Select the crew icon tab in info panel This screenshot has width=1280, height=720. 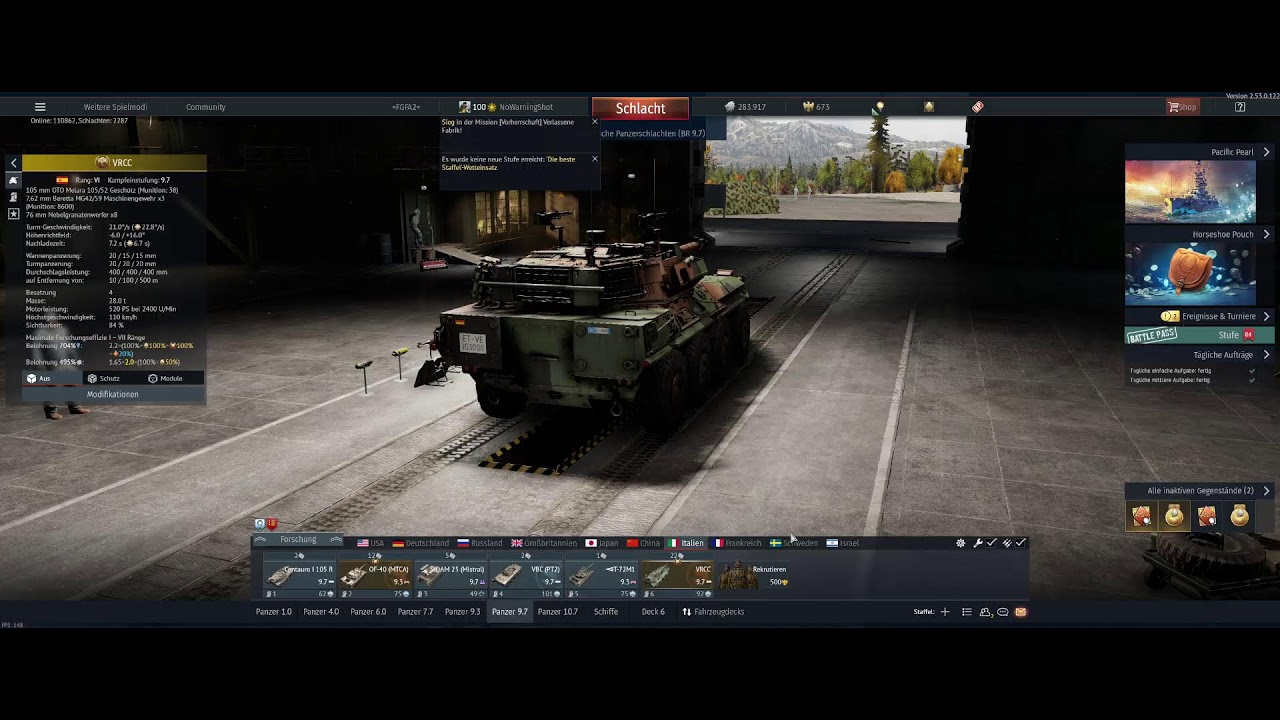(13, 198)
